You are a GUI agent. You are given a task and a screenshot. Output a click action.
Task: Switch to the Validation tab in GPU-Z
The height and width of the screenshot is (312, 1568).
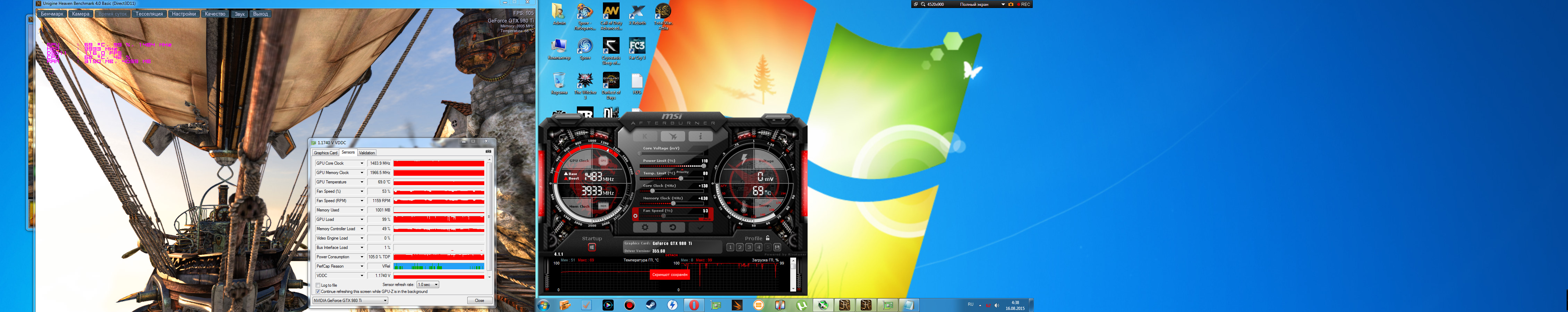click(367, 153)
